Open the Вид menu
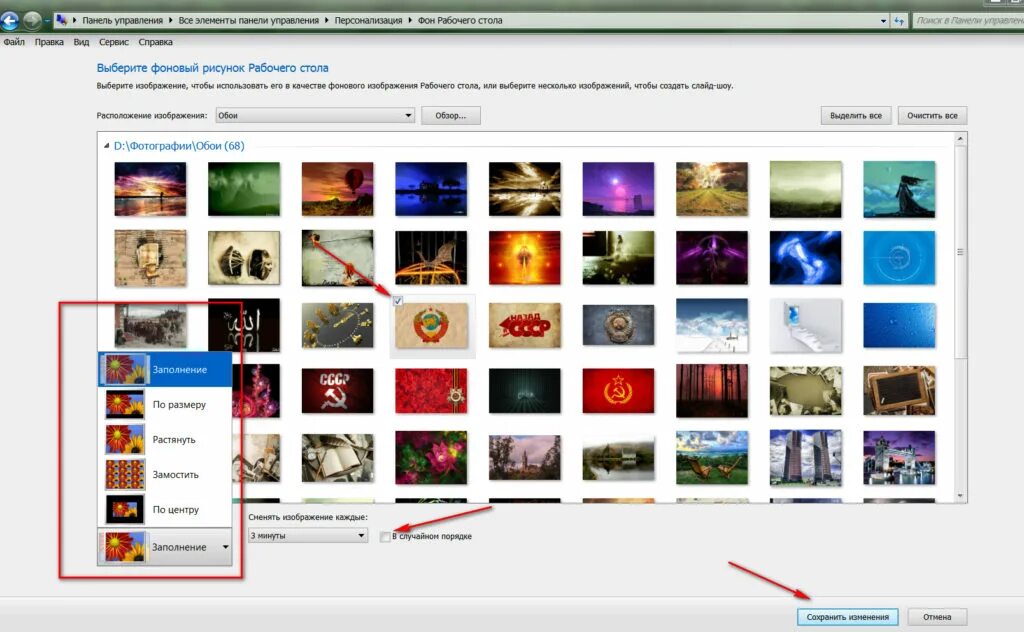Viewport: 1024px width, 632px height. coord(81,42)
